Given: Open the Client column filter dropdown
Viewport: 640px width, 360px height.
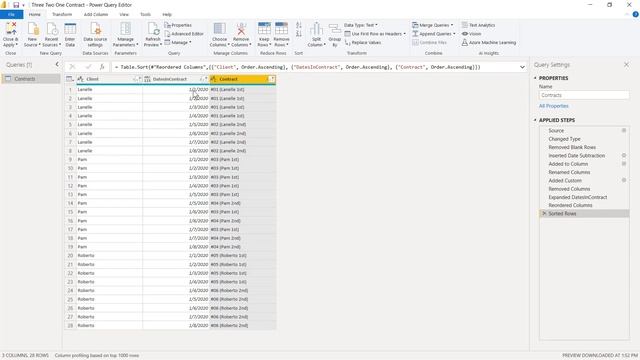Looking at the screenshot, I should pos(138,79).
